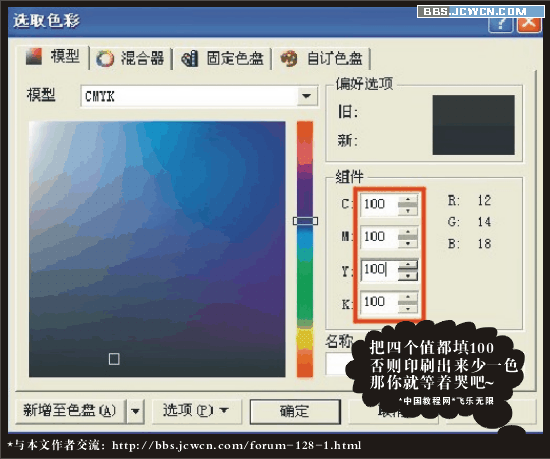This screenshot has height=459, width=550.
Task: Switch to the 模型 tab
Action: (x=53, y=57)
